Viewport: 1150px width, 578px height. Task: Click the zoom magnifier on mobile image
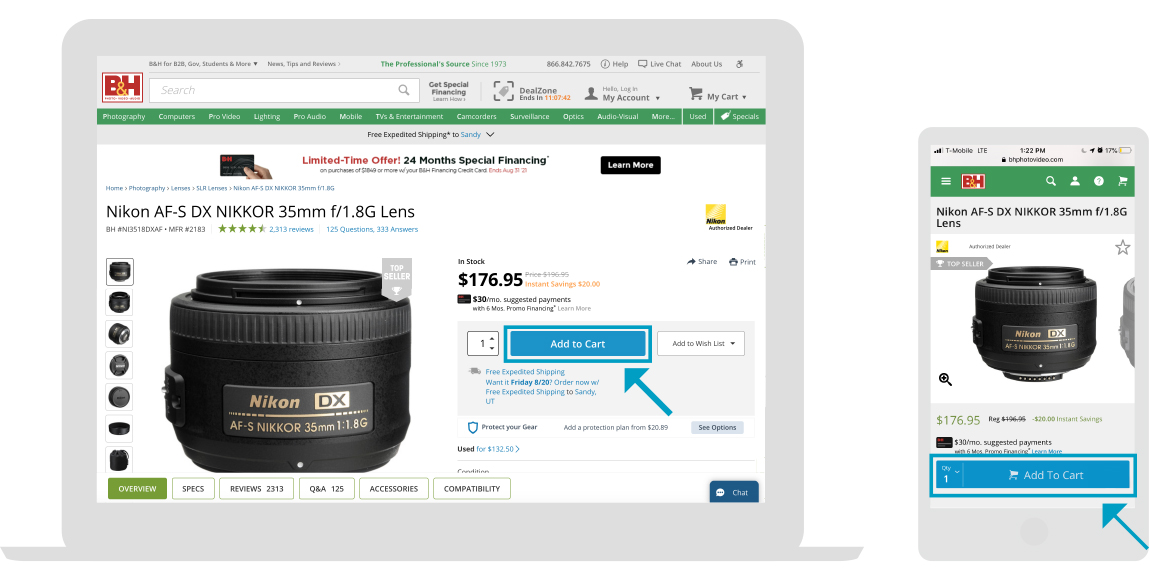coord(945,378)
